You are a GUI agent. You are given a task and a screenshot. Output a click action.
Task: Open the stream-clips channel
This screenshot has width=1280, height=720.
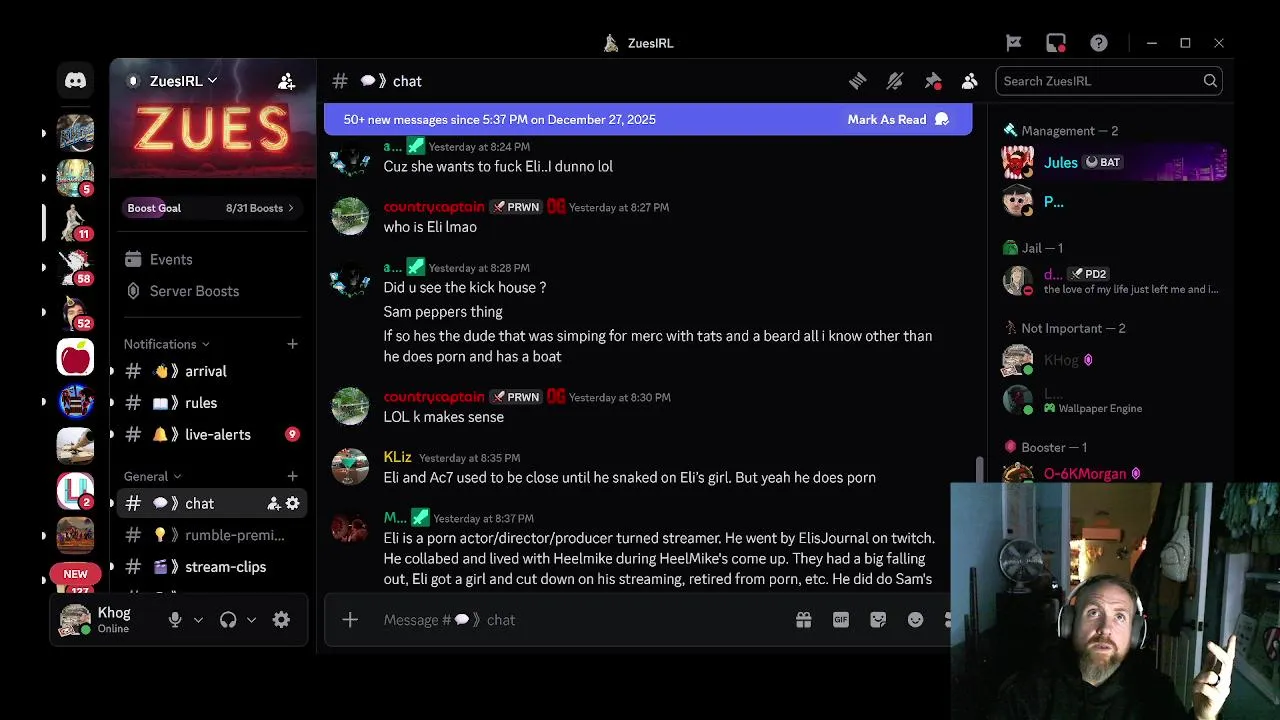point(212,567)
